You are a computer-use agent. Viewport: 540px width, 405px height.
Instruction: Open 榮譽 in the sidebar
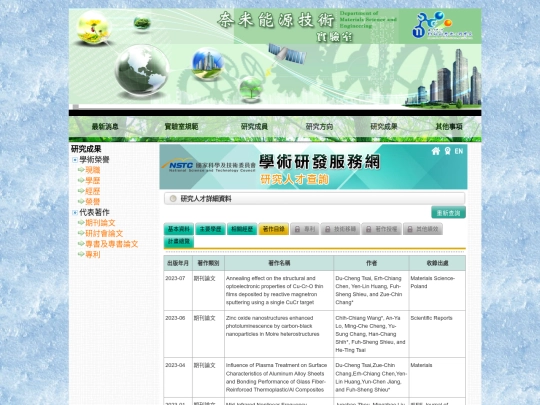pos(93,201)
